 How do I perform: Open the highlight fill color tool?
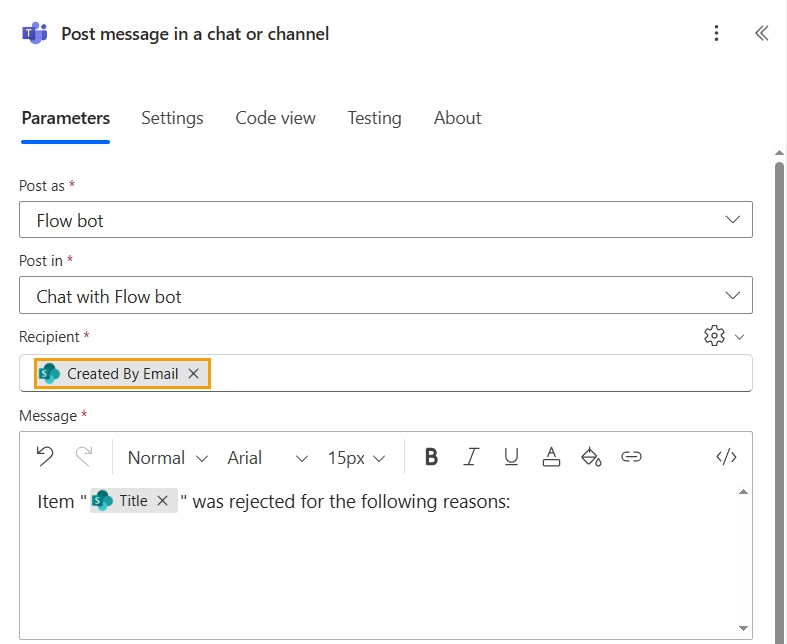click(591, 457)
